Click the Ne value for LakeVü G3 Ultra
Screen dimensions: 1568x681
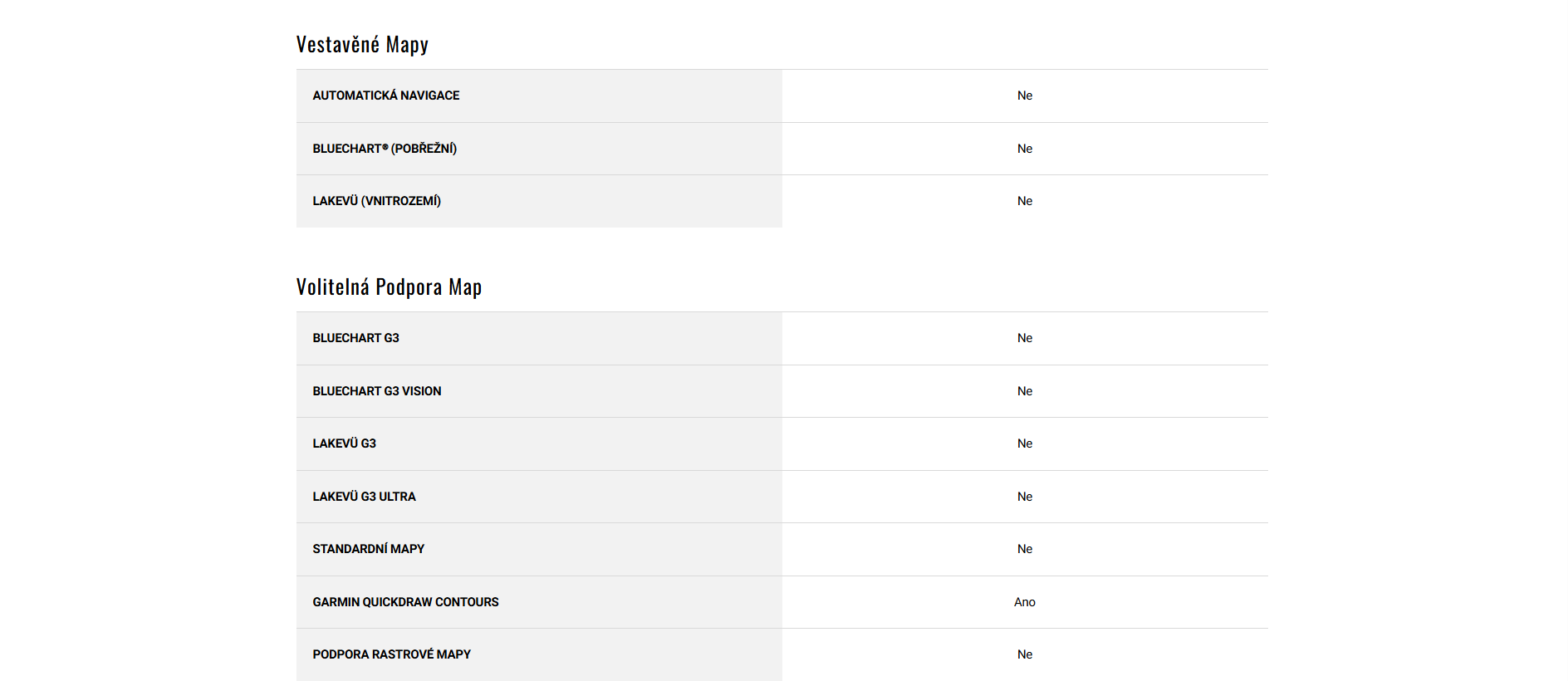pos(1025,497)
